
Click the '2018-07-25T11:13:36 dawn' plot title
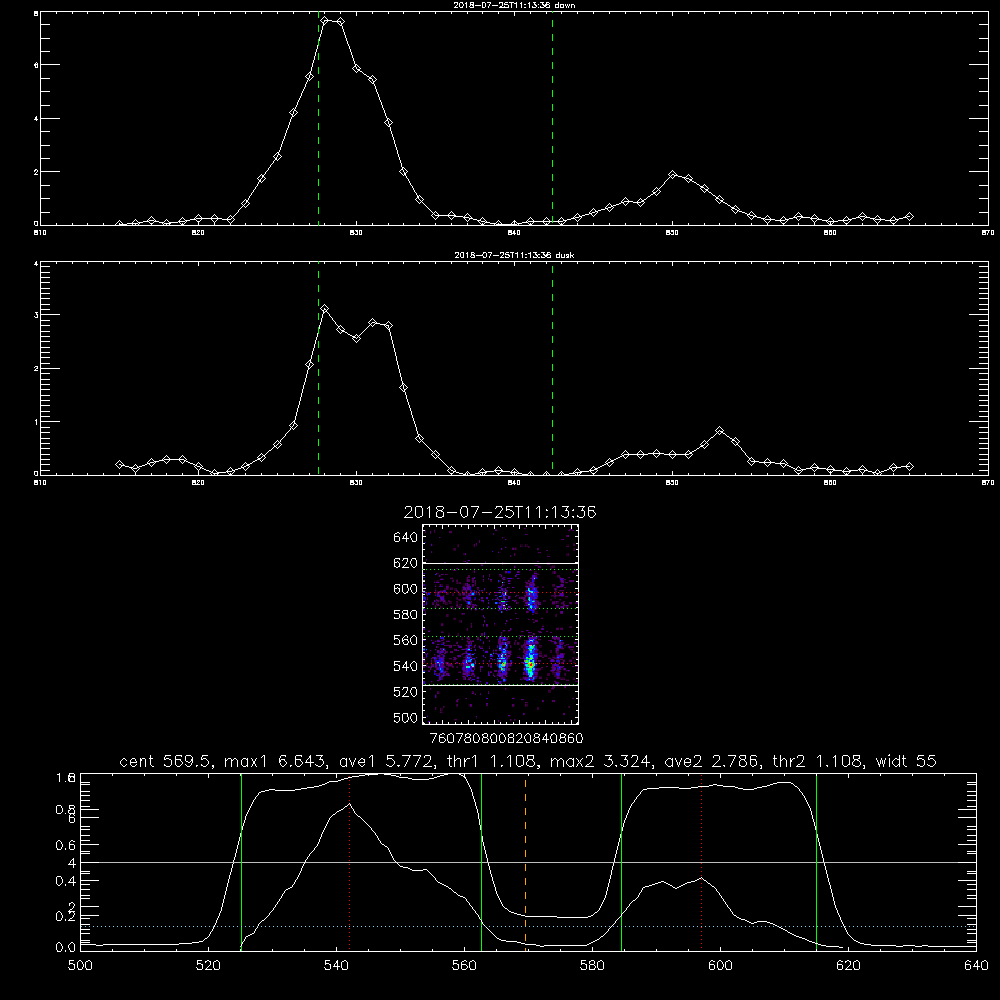click(514, 5)
